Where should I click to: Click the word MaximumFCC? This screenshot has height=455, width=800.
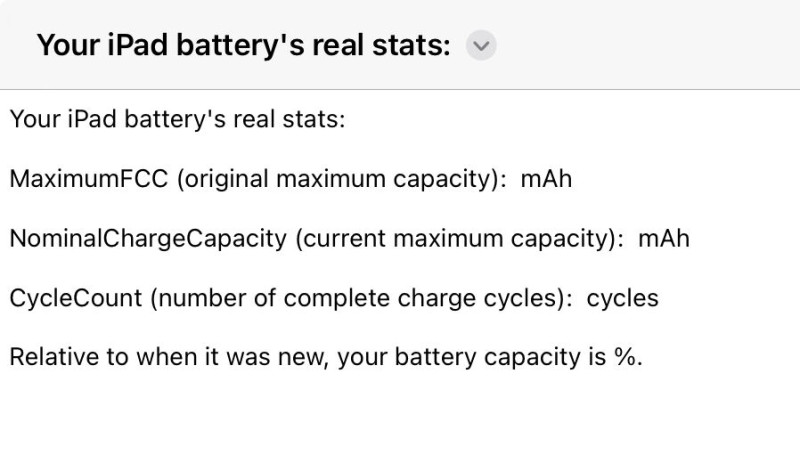pos(89,179)
